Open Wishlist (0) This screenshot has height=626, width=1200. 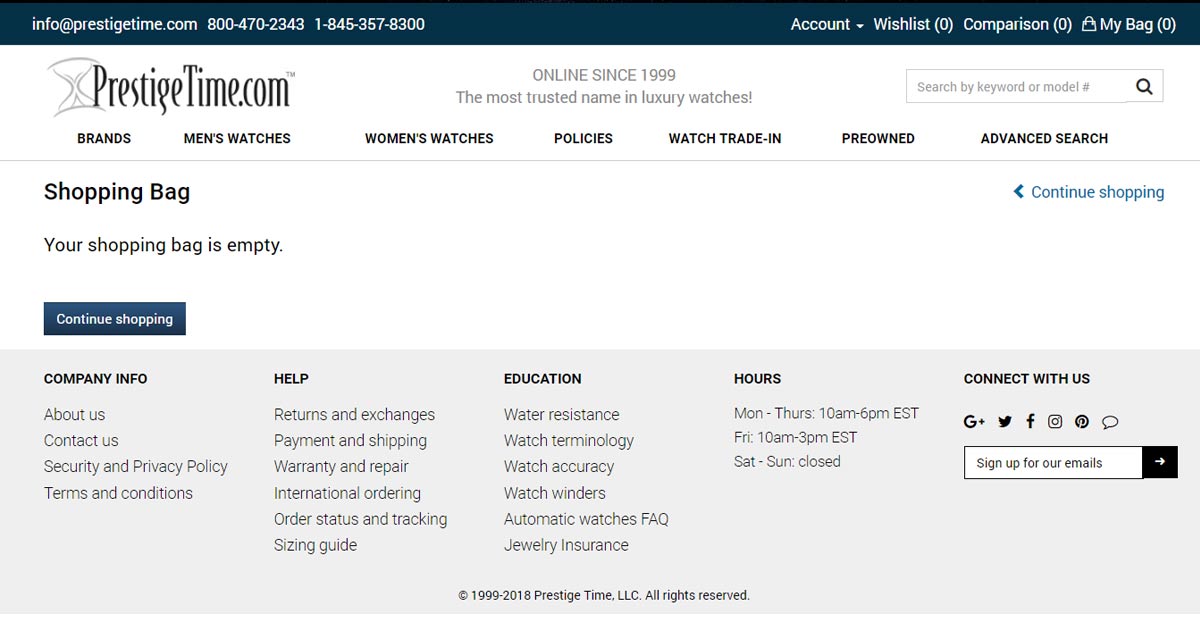tap(913, 24)
